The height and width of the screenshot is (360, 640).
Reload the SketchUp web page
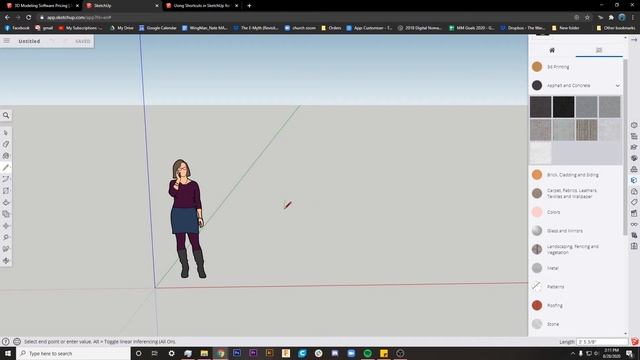[29, 18]
